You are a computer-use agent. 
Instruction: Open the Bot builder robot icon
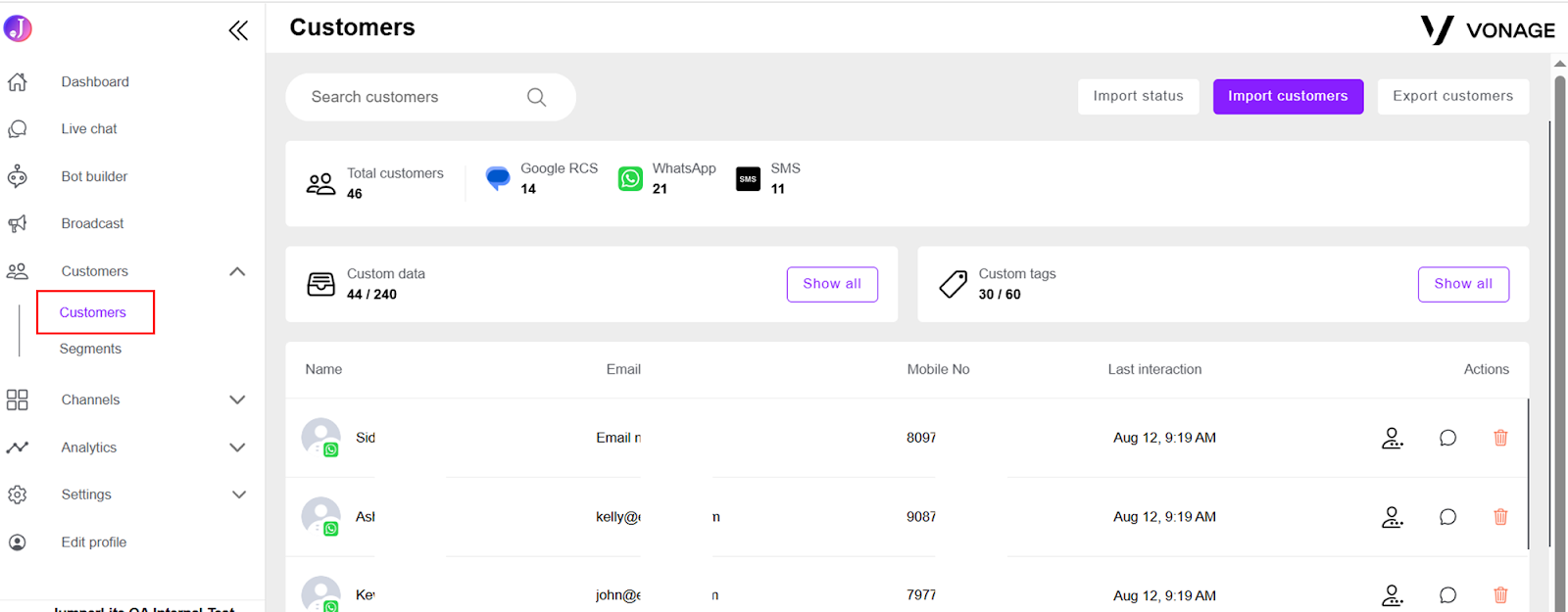(18, 176)
